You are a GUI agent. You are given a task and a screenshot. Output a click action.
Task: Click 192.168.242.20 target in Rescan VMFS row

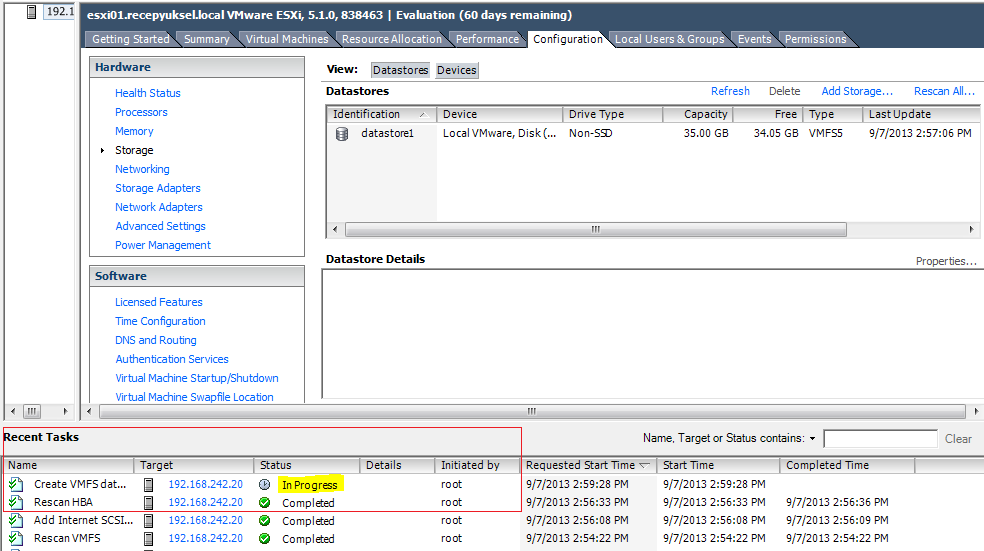click(x=205, y=538)
